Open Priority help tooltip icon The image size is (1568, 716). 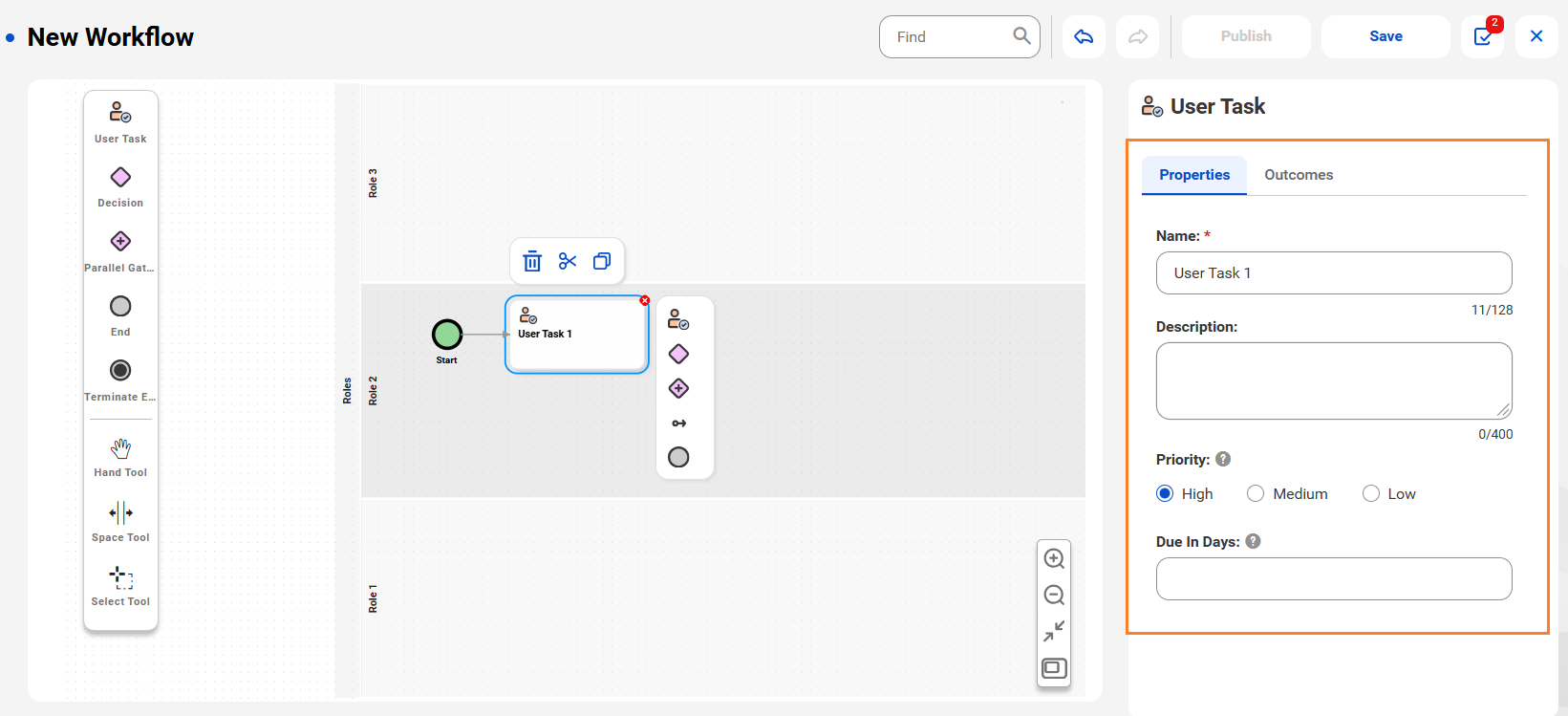click(x=1223, y=460)
